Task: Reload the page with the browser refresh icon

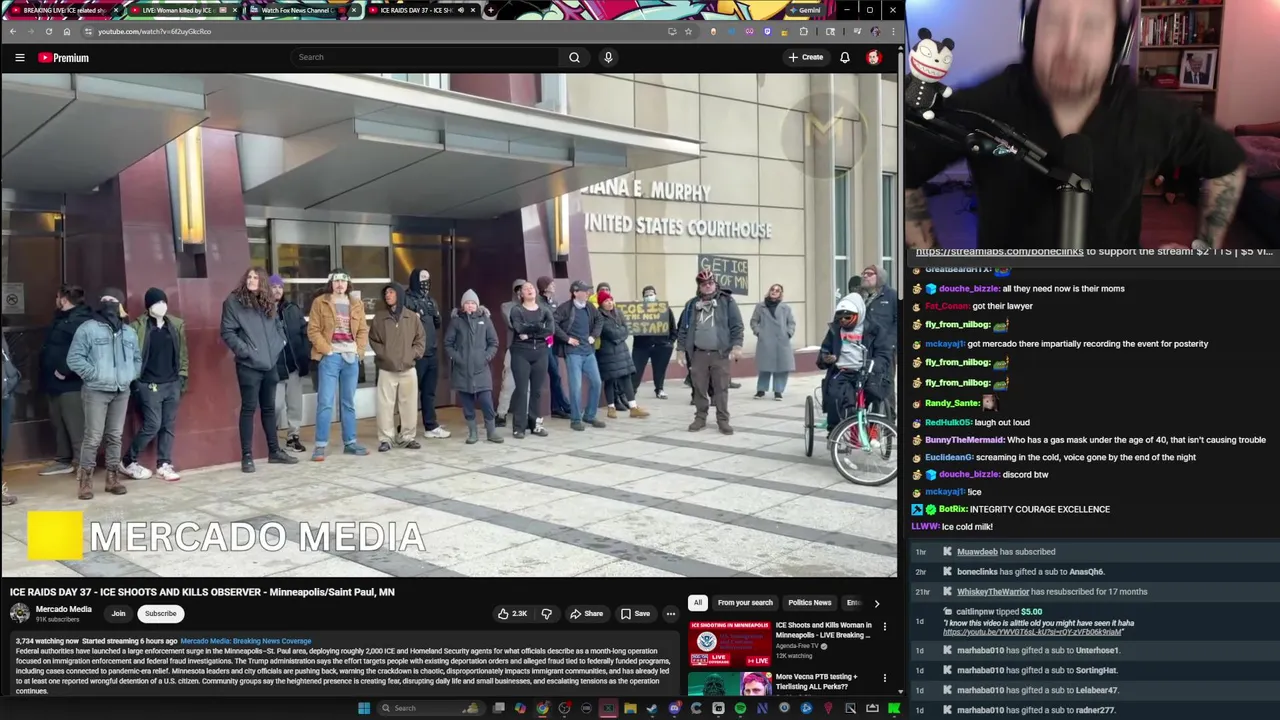Action: click(48, 31)
